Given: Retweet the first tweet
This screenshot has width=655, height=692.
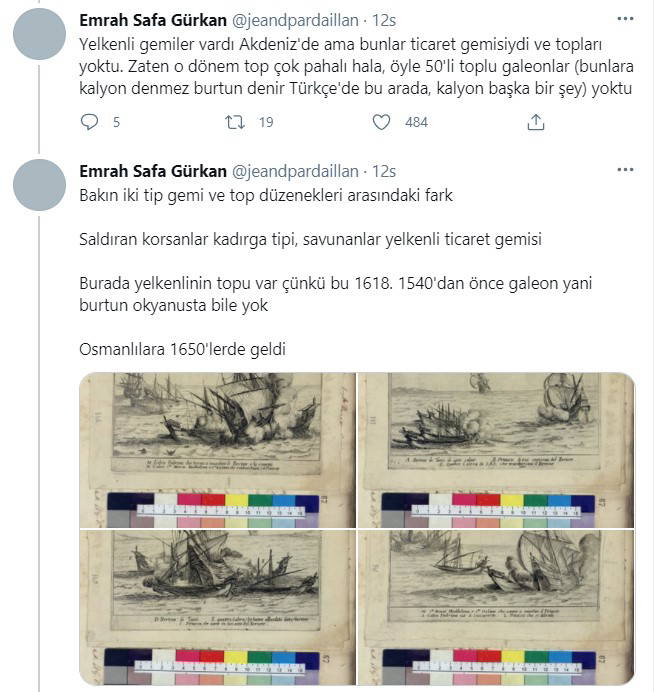Looking at the screenshot, I should 234,122.
